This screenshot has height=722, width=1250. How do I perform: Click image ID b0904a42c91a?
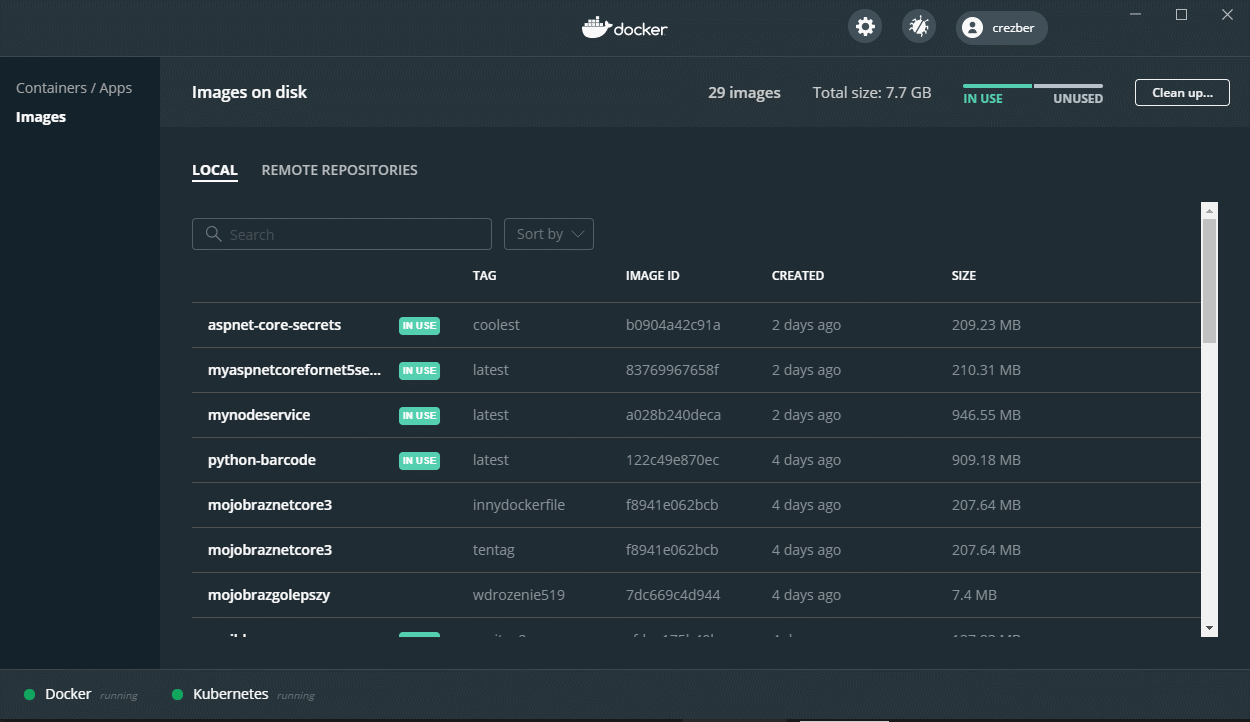[673, 325]
